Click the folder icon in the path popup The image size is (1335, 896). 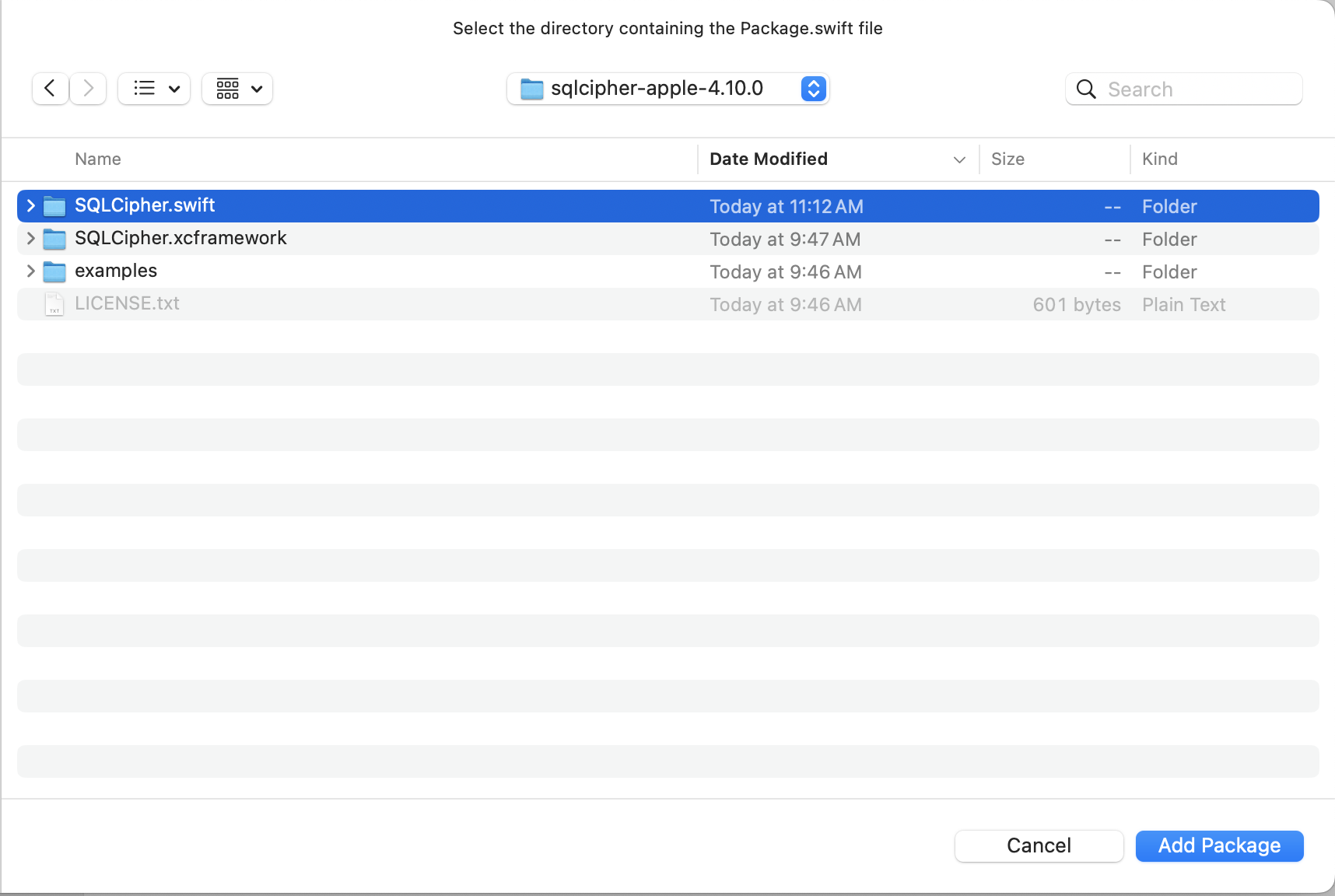click(x=532, y=89)
